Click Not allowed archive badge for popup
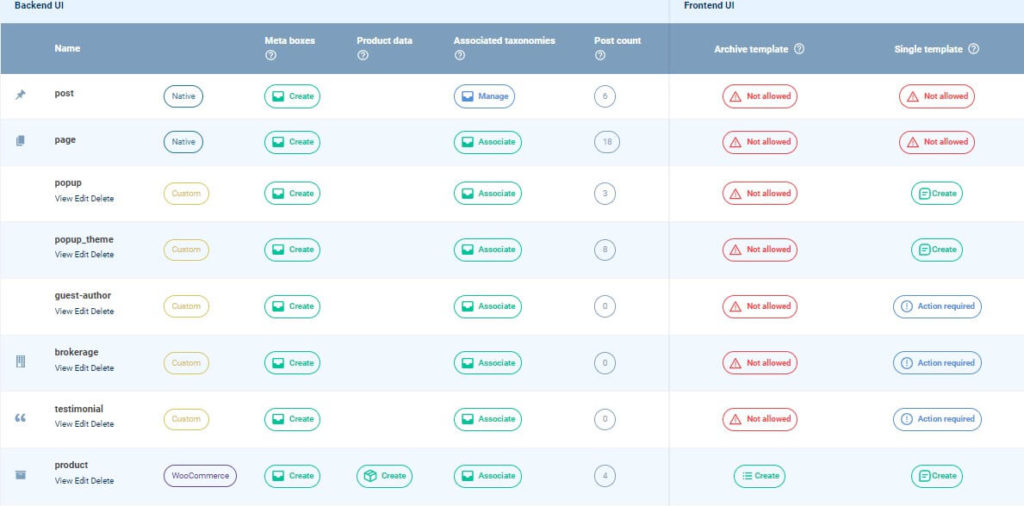Viewport: 1024px width, 506px height. pyautogui.click(x=760, y=193)
